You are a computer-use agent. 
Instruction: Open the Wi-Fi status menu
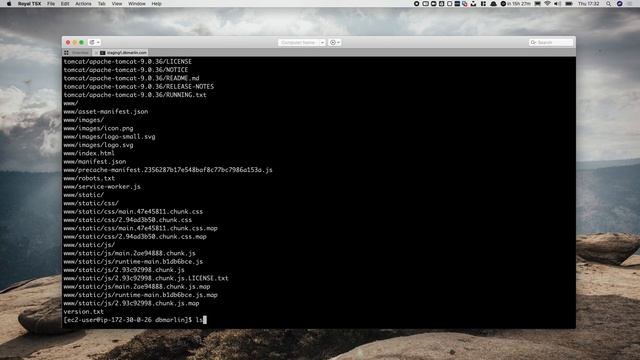tap(547, 4)
